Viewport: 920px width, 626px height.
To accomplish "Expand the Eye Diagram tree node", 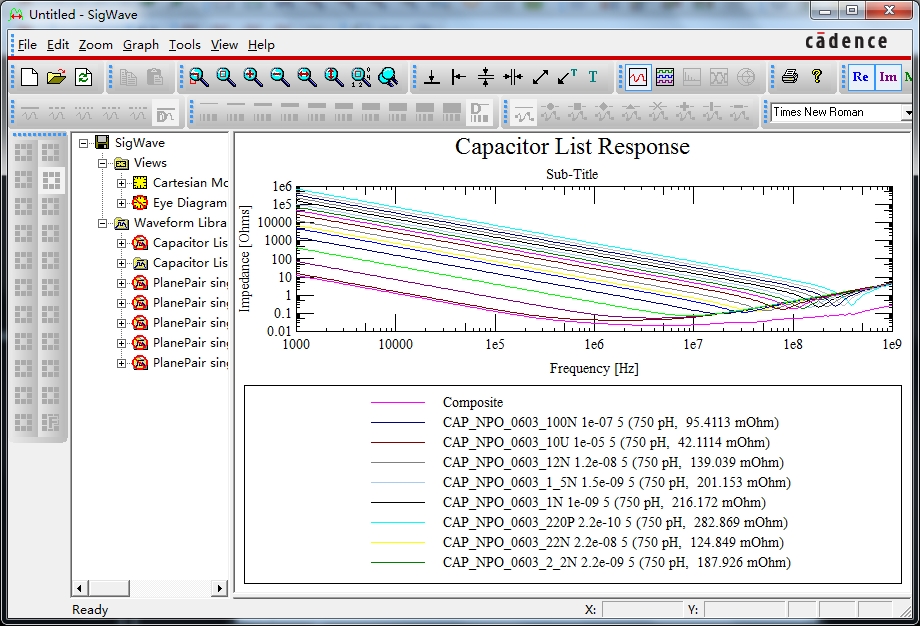I will (x=121, y=203).
